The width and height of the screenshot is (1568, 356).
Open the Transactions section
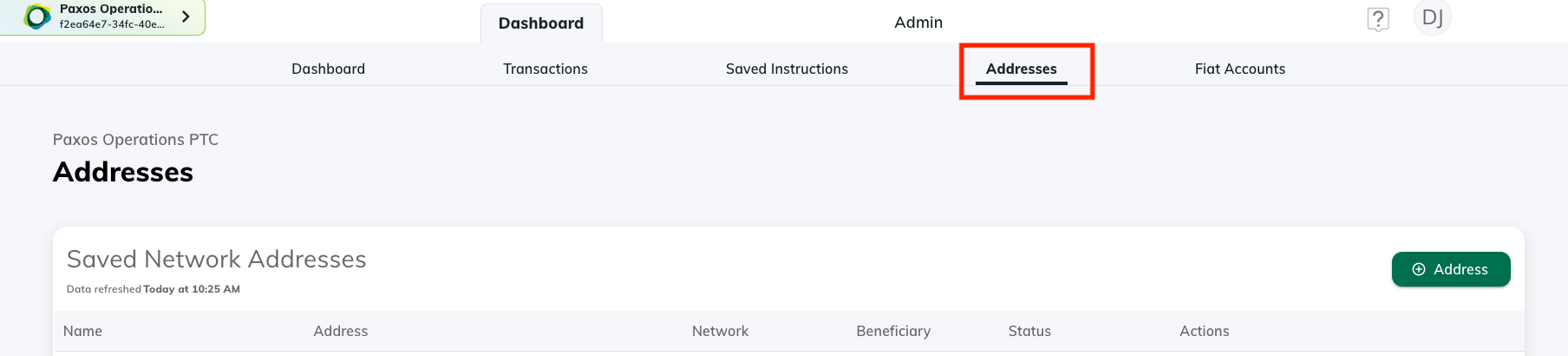(x=546, y=69)
